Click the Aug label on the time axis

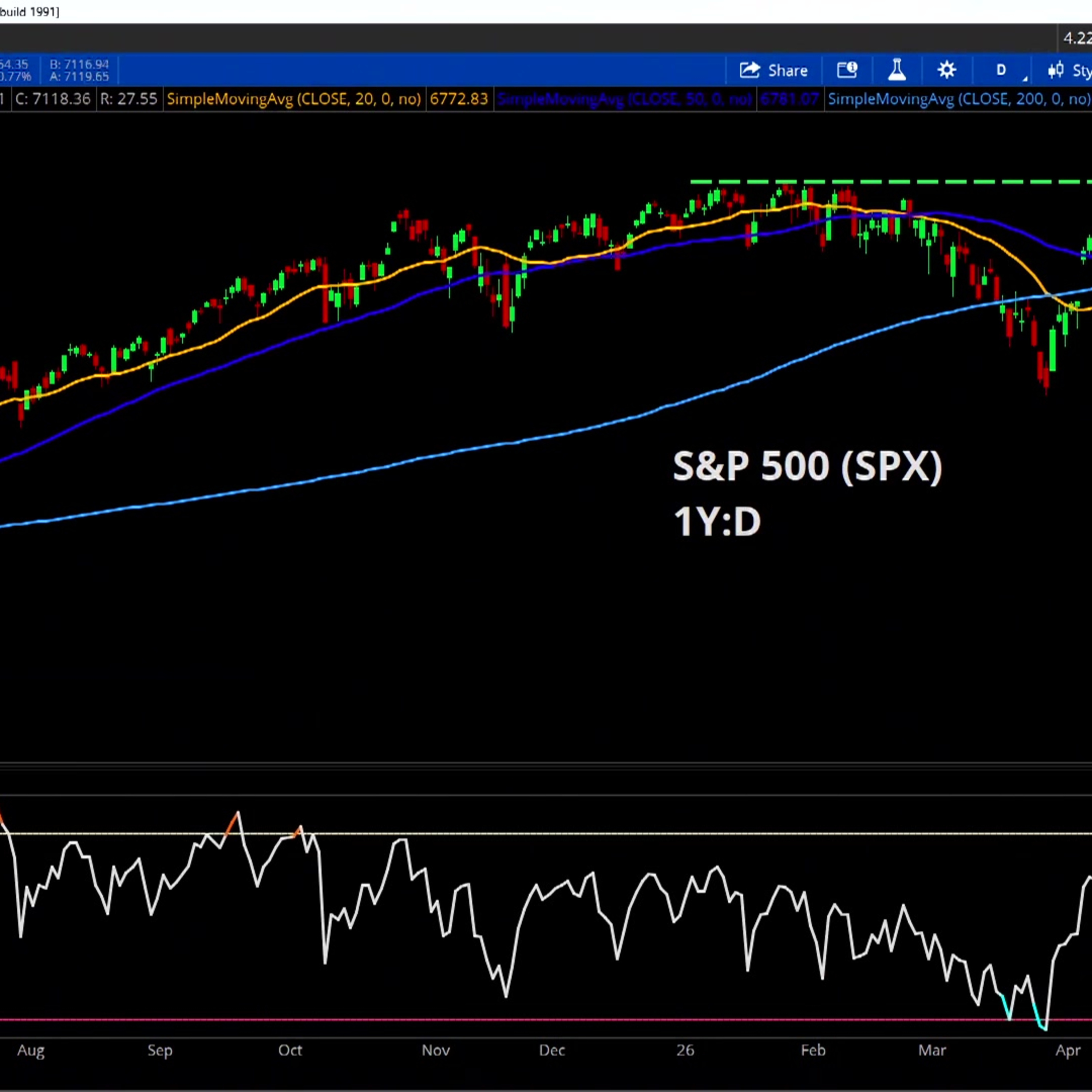(x=31, y=1051)
